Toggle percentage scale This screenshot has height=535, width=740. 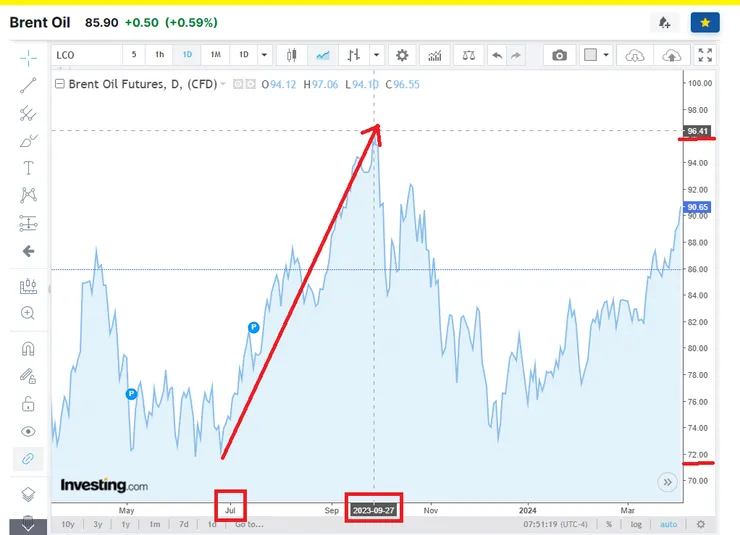pyautogui.click(x=609, y=524)
